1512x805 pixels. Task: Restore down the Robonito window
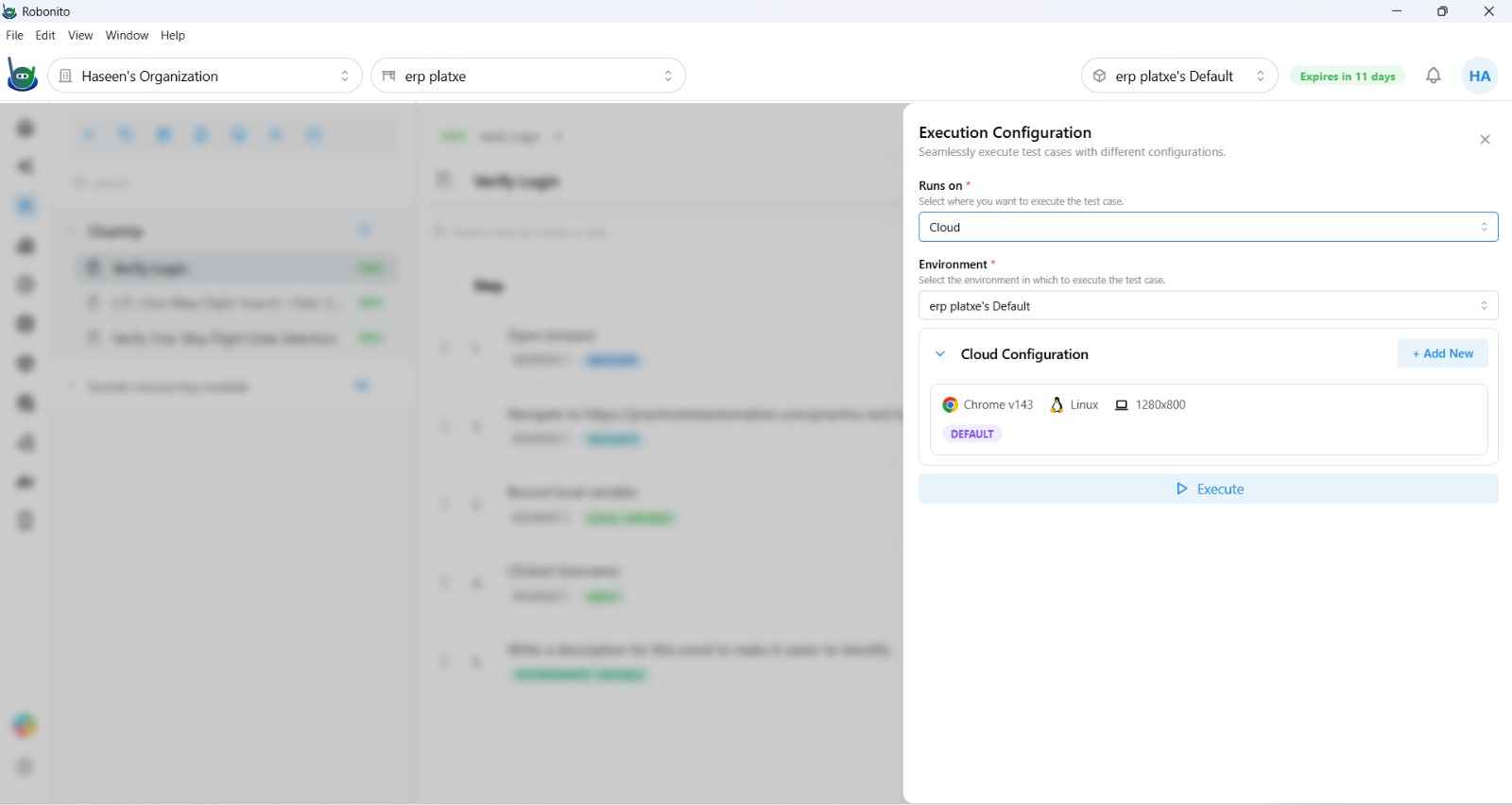(x=1442, y=11)
